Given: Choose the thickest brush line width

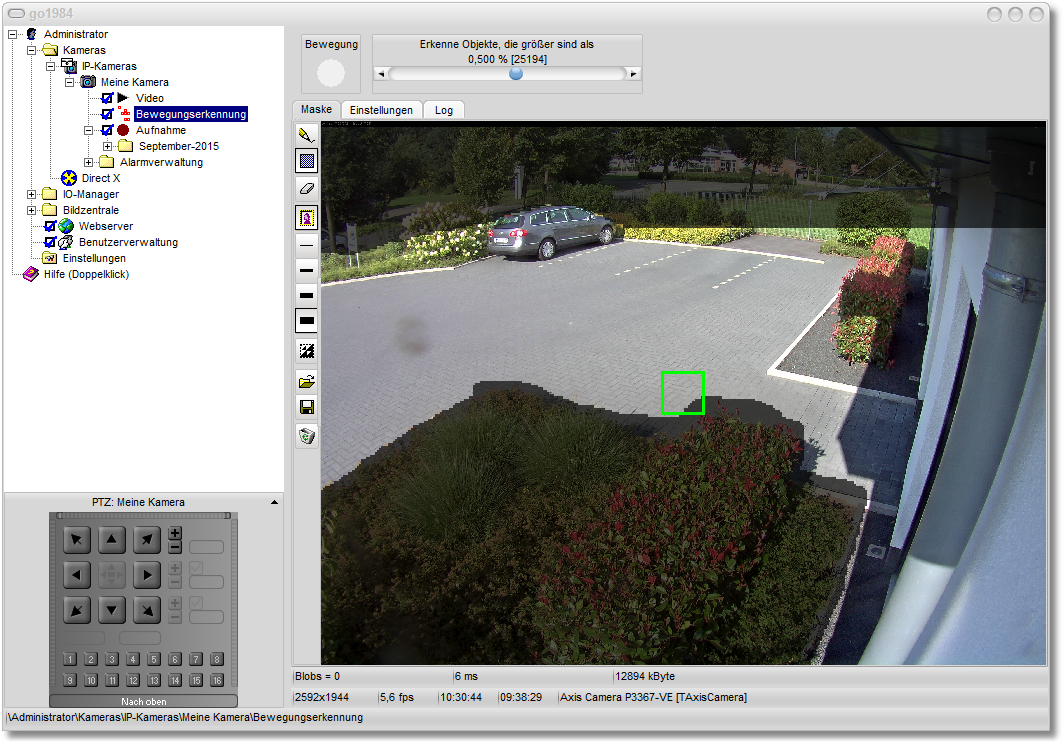Looking at the screenshot, I should (307, 321).
